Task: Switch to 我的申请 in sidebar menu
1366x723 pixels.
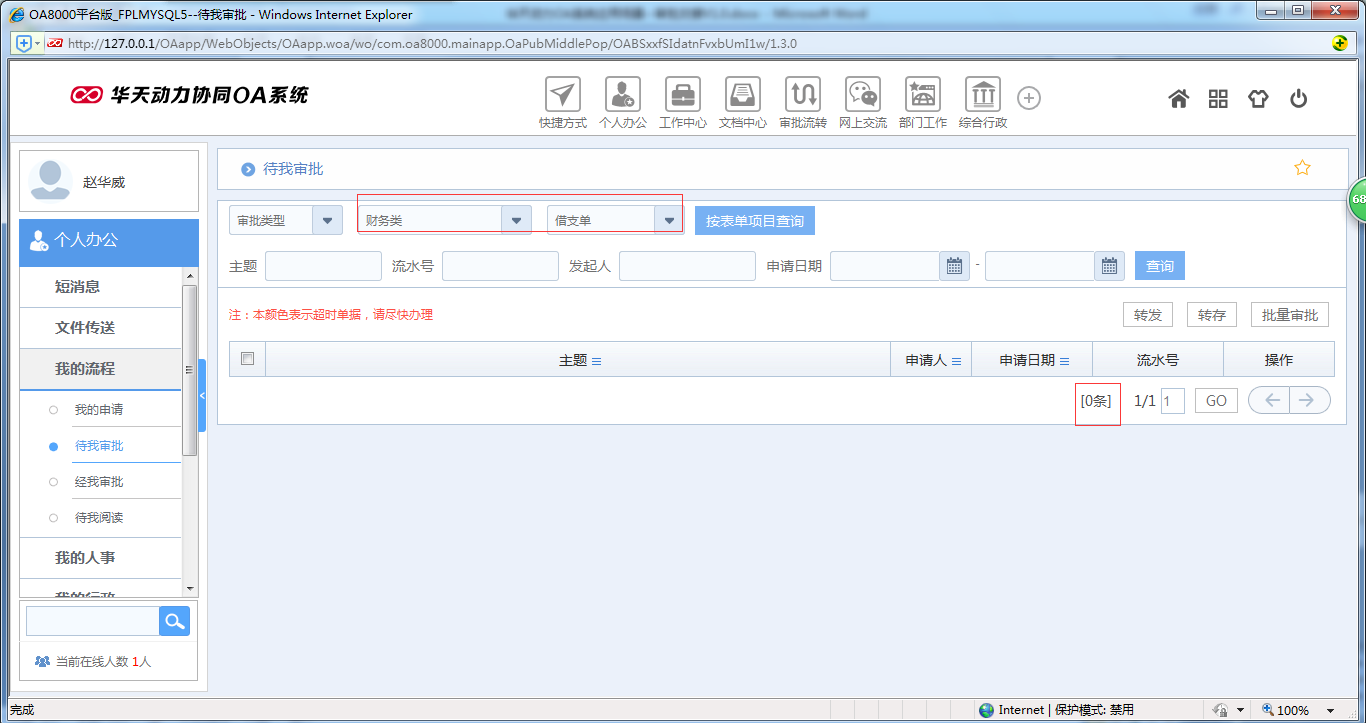Action: (x=99, y=408)
